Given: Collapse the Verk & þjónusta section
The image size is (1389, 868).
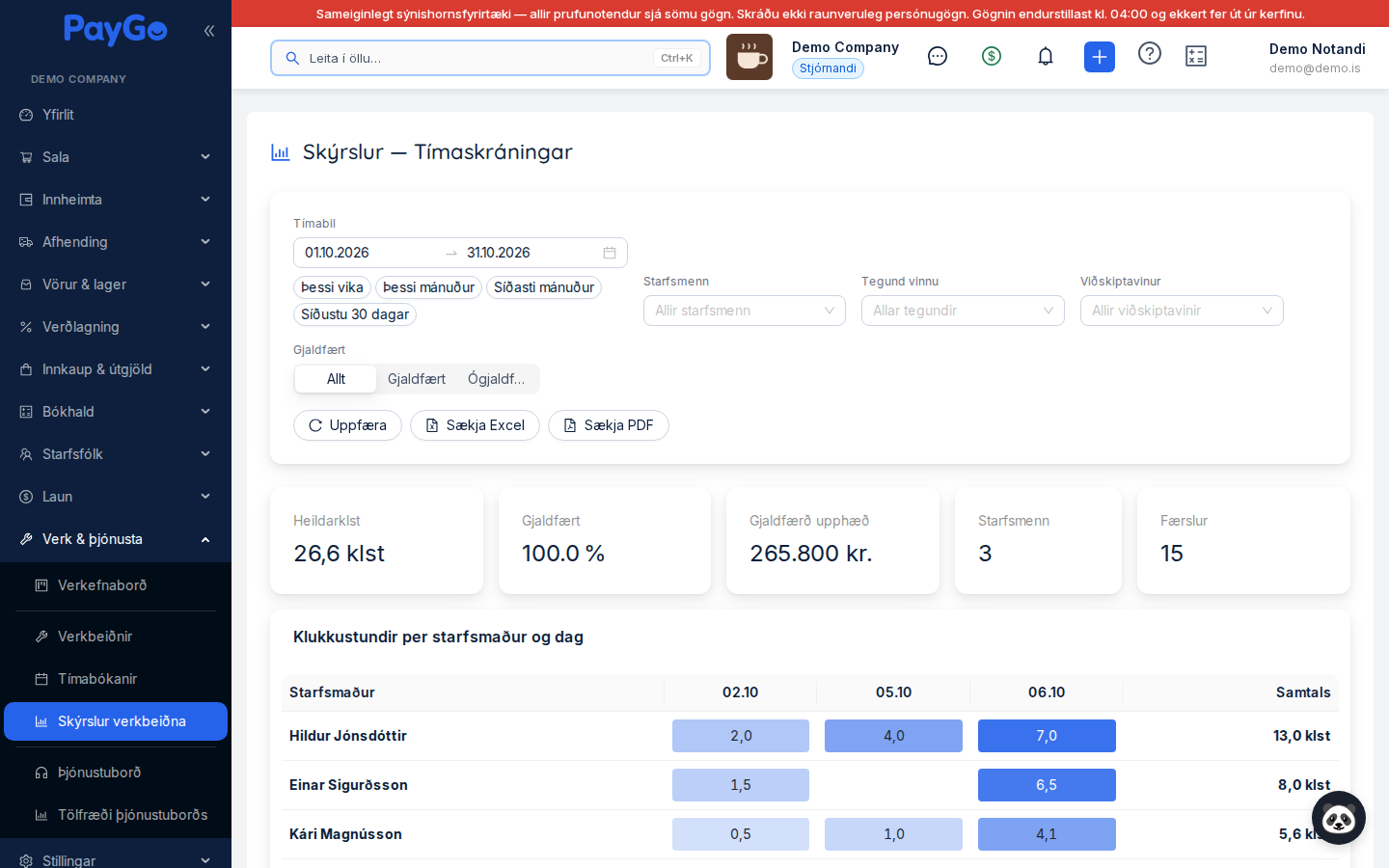Looking at the screenshot, I should coord(116,539).
